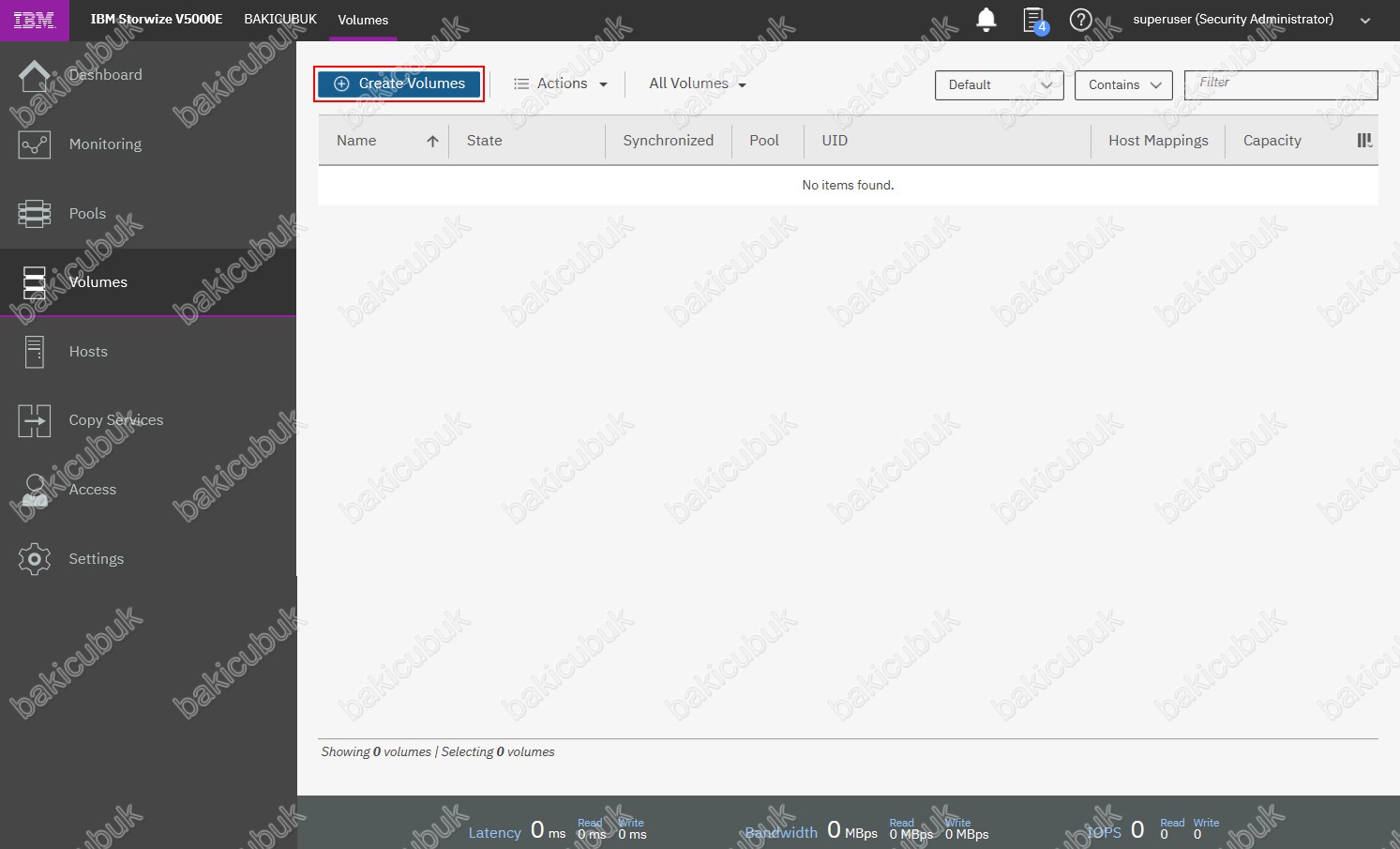Click the plus icon on Create Volumes
Image resolution: width=1400 pixels, height=849 pixels.
341,83
